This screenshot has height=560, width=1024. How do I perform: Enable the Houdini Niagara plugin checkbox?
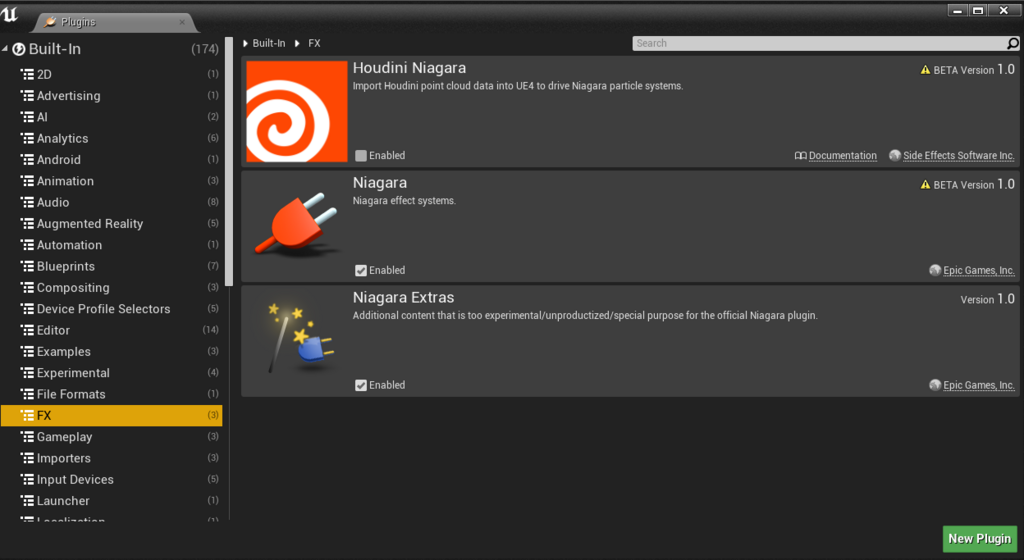tap(360, 155)
